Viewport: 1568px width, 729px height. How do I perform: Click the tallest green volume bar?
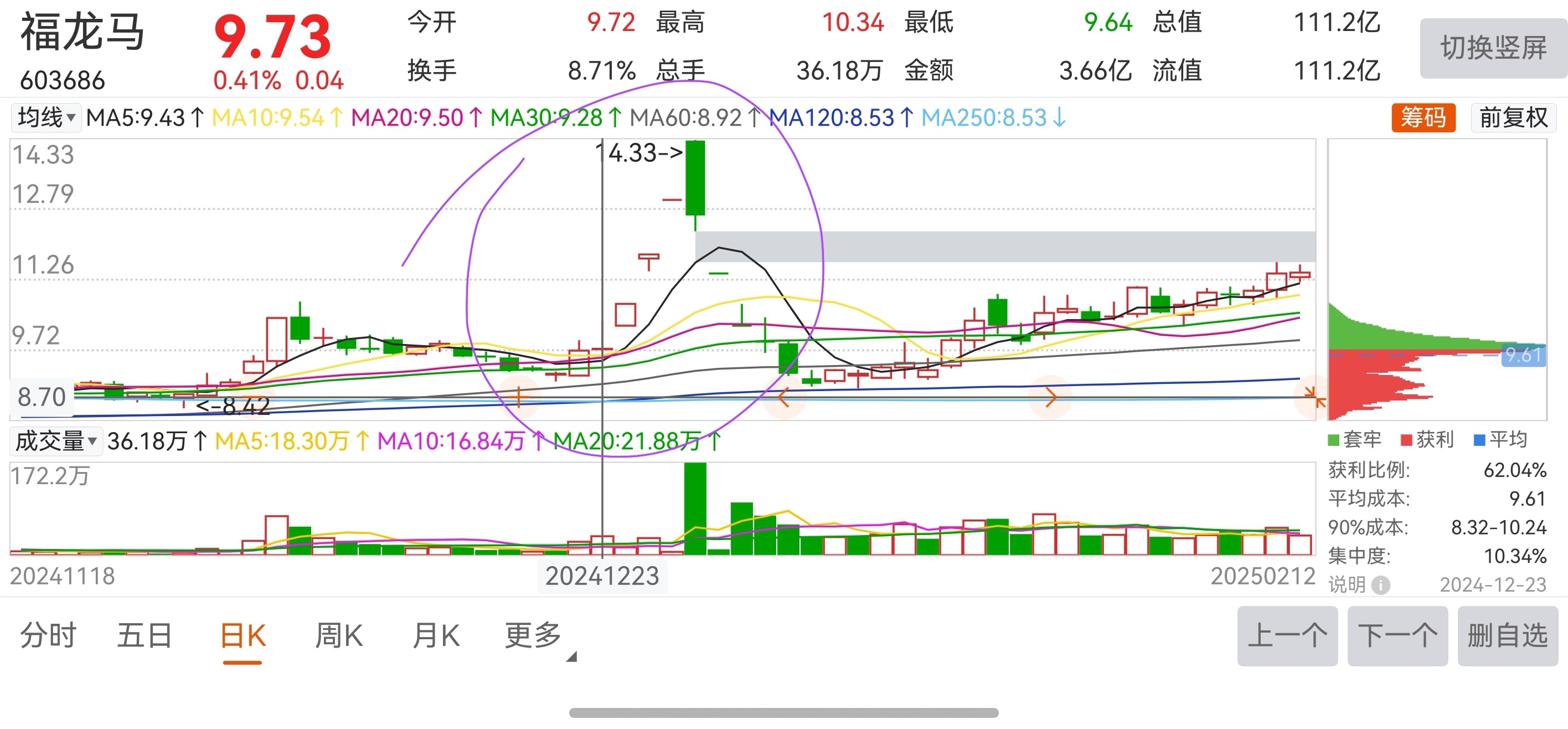click(x=695, y=509)
